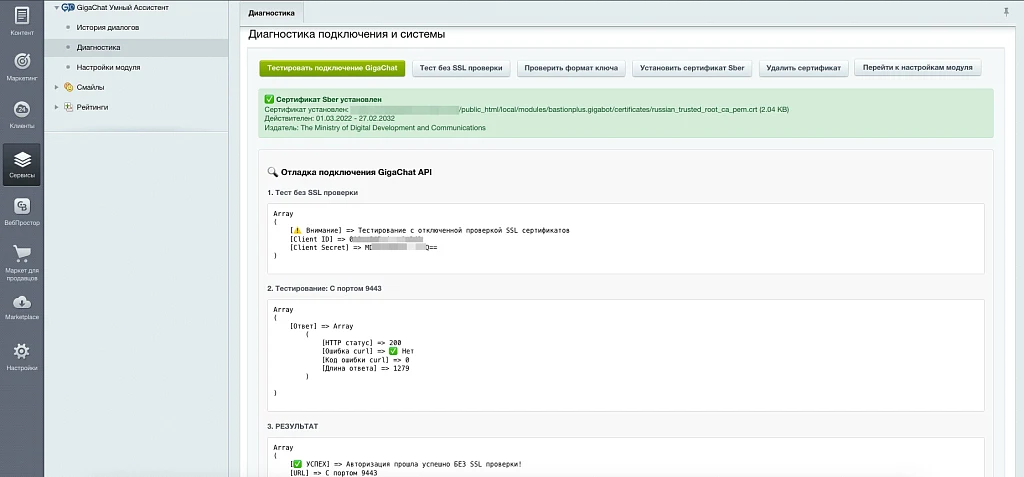Open the Клиенты sidebar section

tap(22, 114)
